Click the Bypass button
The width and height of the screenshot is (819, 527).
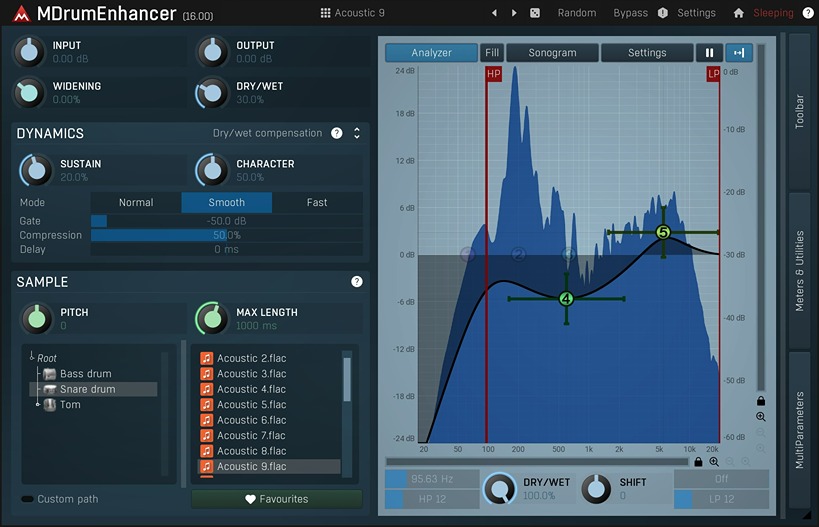(630, 13)
